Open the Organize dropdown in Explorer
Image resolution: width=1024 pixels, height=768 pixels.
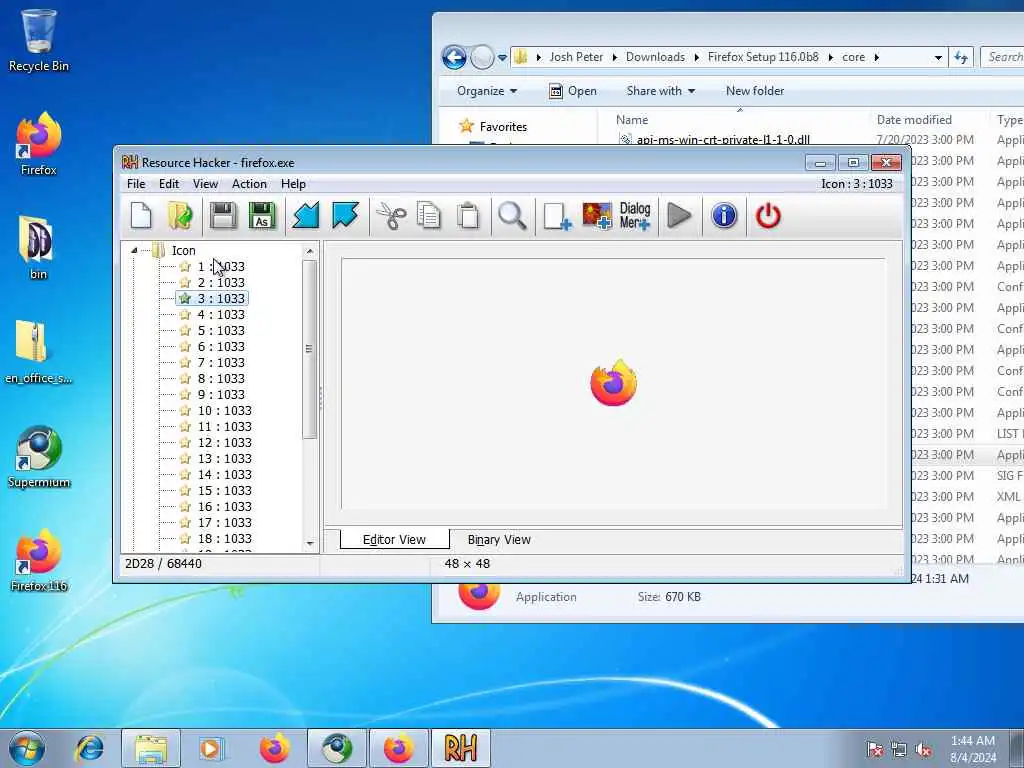tap(487, 91)
